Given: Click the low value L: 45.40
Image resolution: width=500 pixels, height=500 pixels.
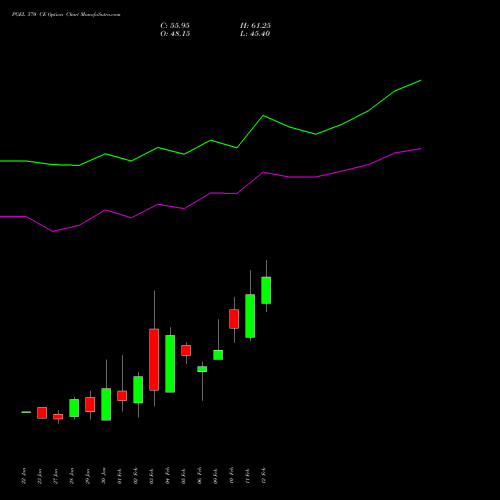Looking at the screenshot, I should [255, 34].
